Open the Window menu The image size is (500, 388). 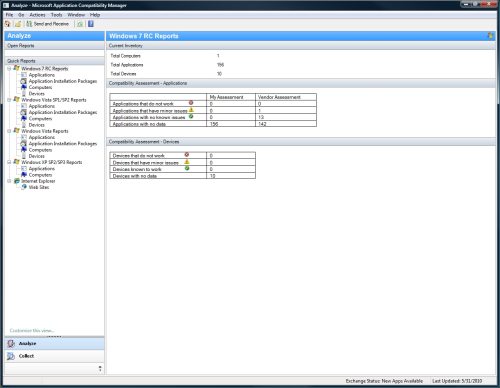(x=76, y=15)
